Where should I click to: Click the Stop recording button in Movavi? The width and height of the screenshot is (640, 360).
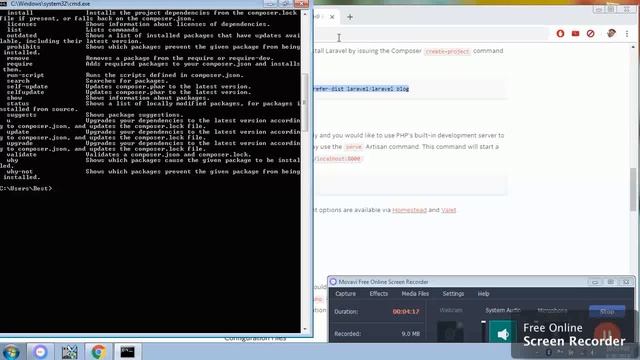pyautogui.click(x=607, y=311)
